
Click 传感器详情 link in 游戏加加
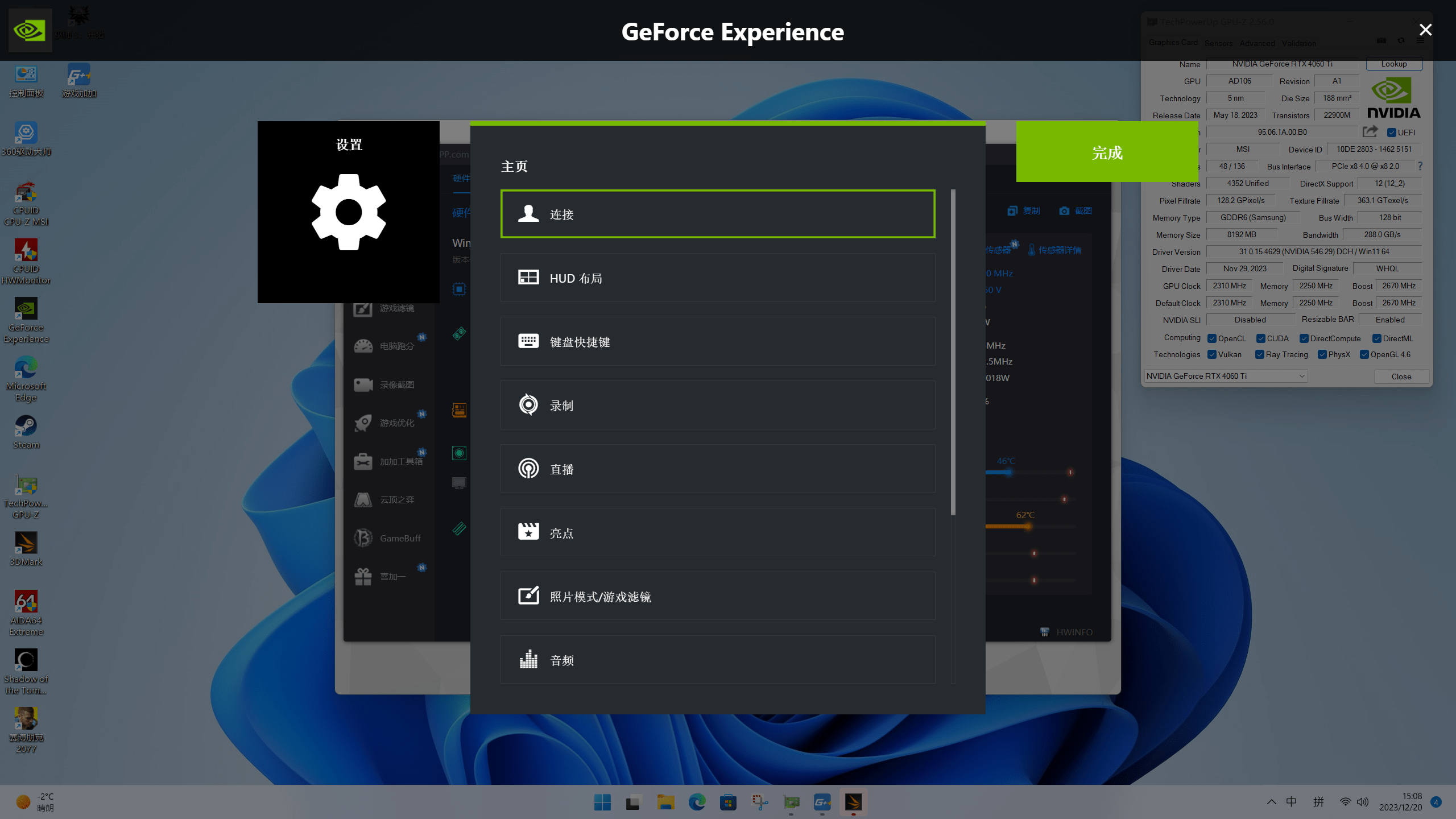tap(1054, 250)
